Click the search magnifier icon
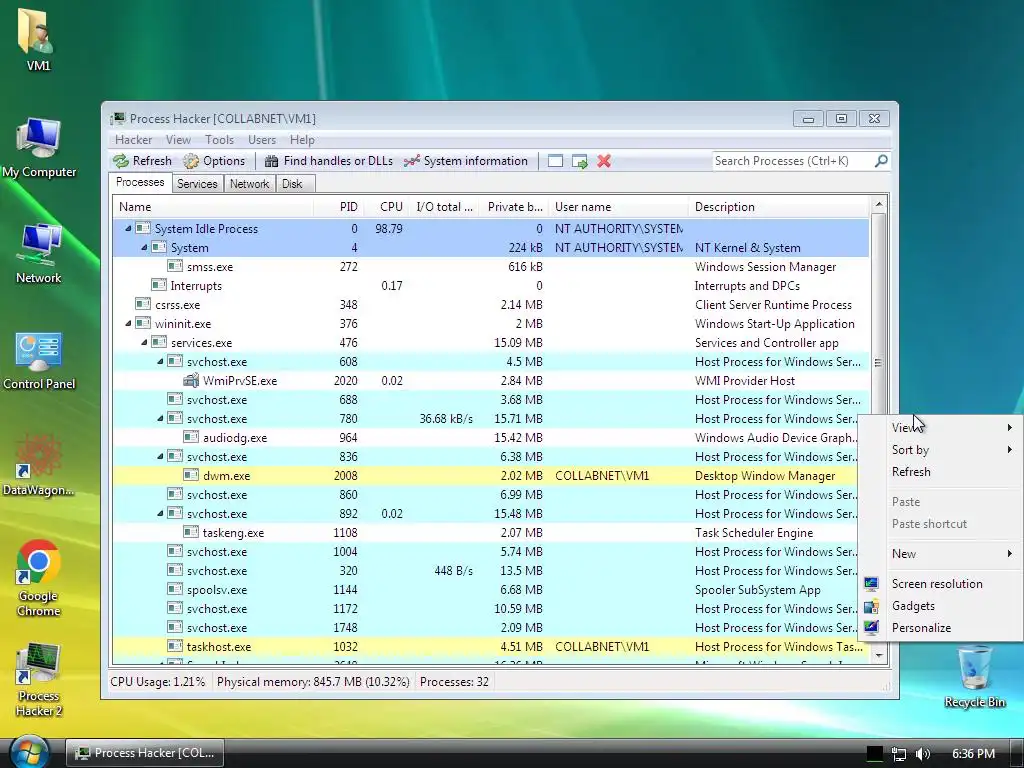This screenshot has height=768, width=1024. click(x=881, y=161)
